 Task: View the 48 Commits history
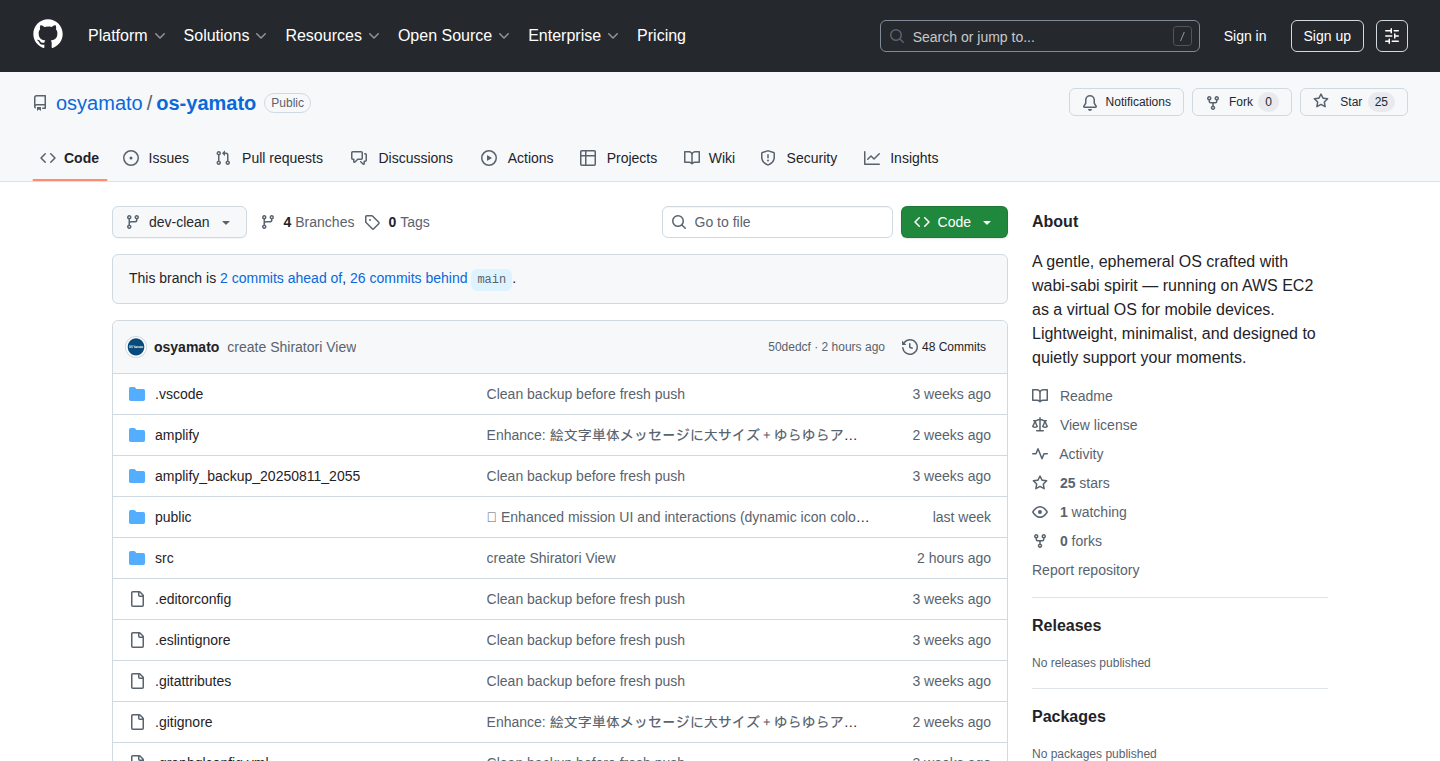pos(944,347)
